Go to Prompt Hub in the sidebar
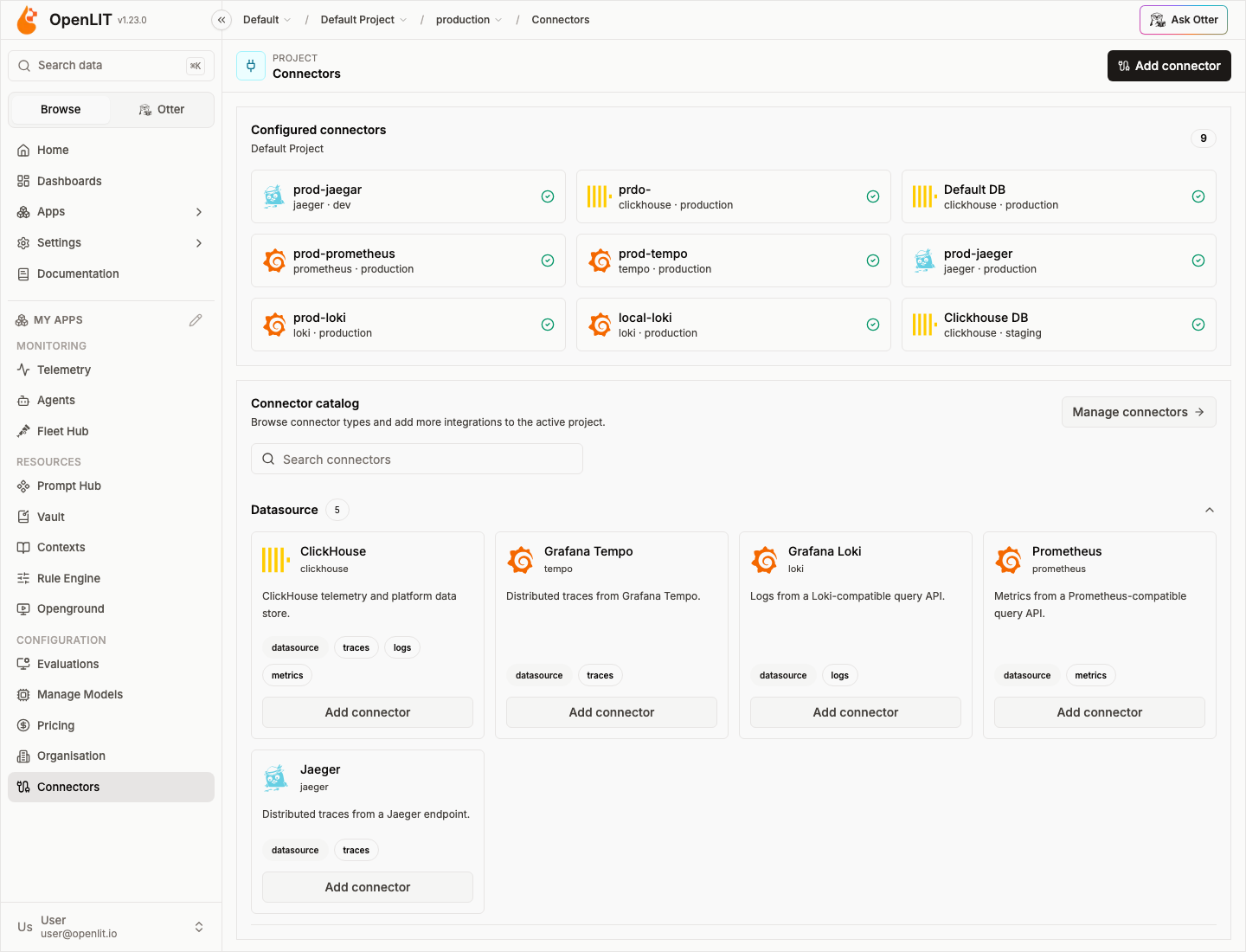 point(111,486)
